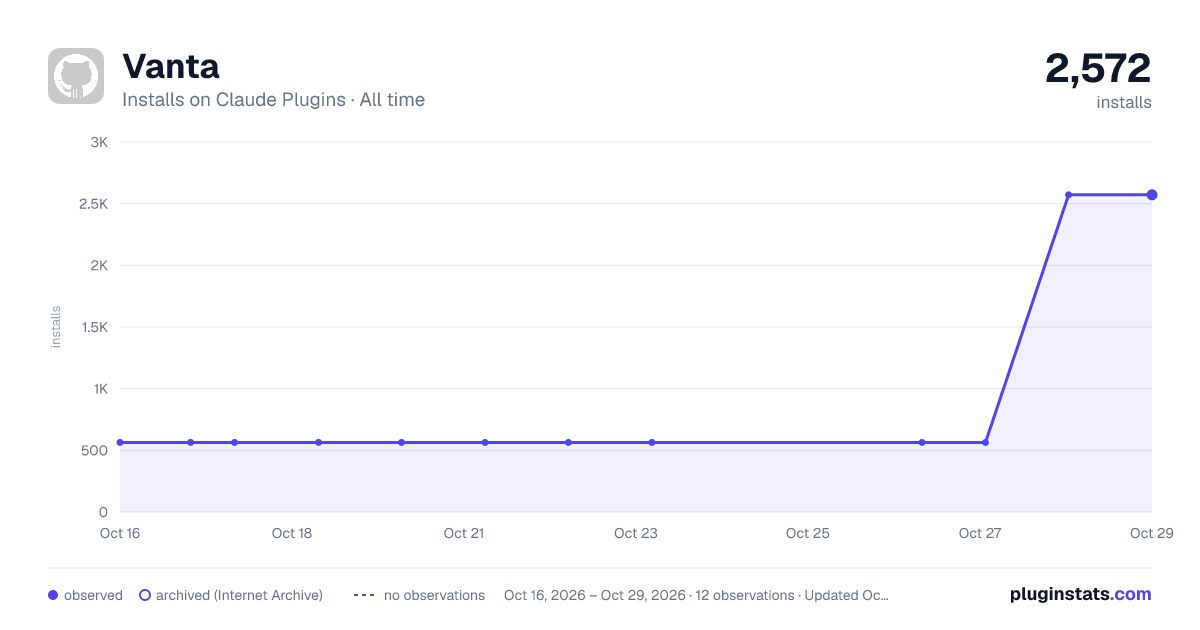Select the data point at Oct 27 before the rise

986,442
